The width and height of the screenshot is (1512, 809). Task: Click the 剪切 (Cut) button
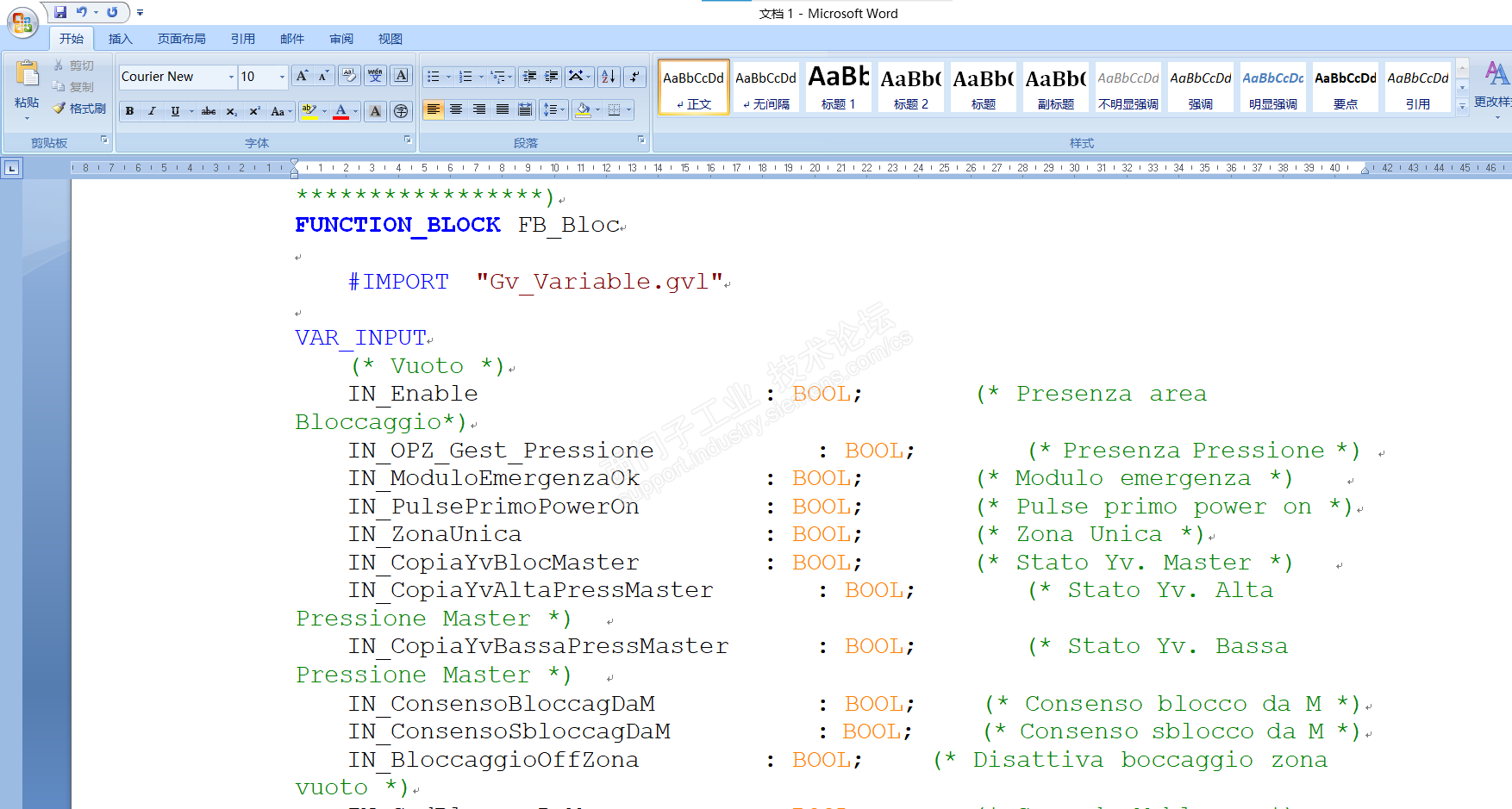(x=73, y=65)
